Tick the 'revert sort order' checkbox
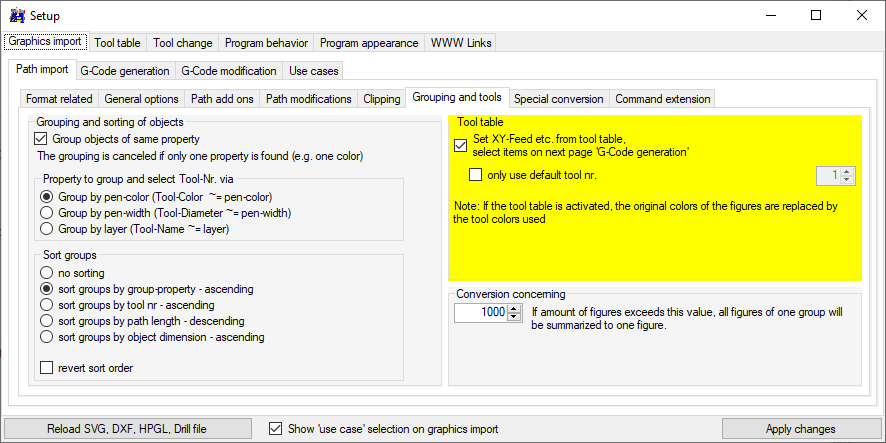 click(46, 368)
